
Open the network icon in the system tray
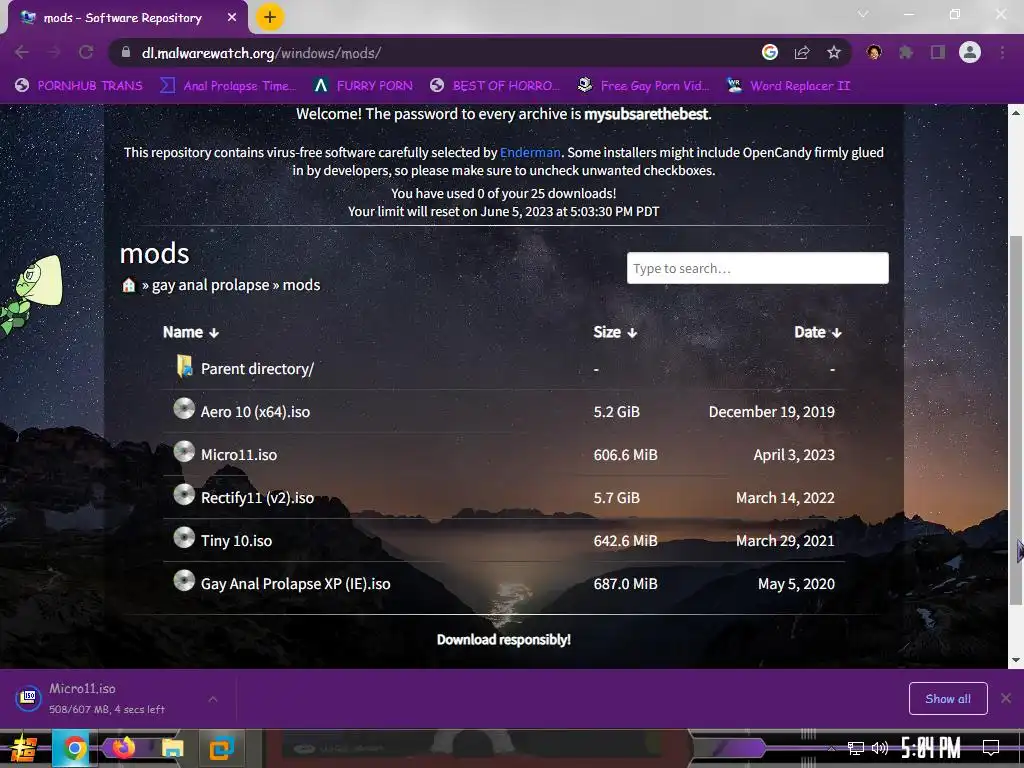click(x=856, y=748)
